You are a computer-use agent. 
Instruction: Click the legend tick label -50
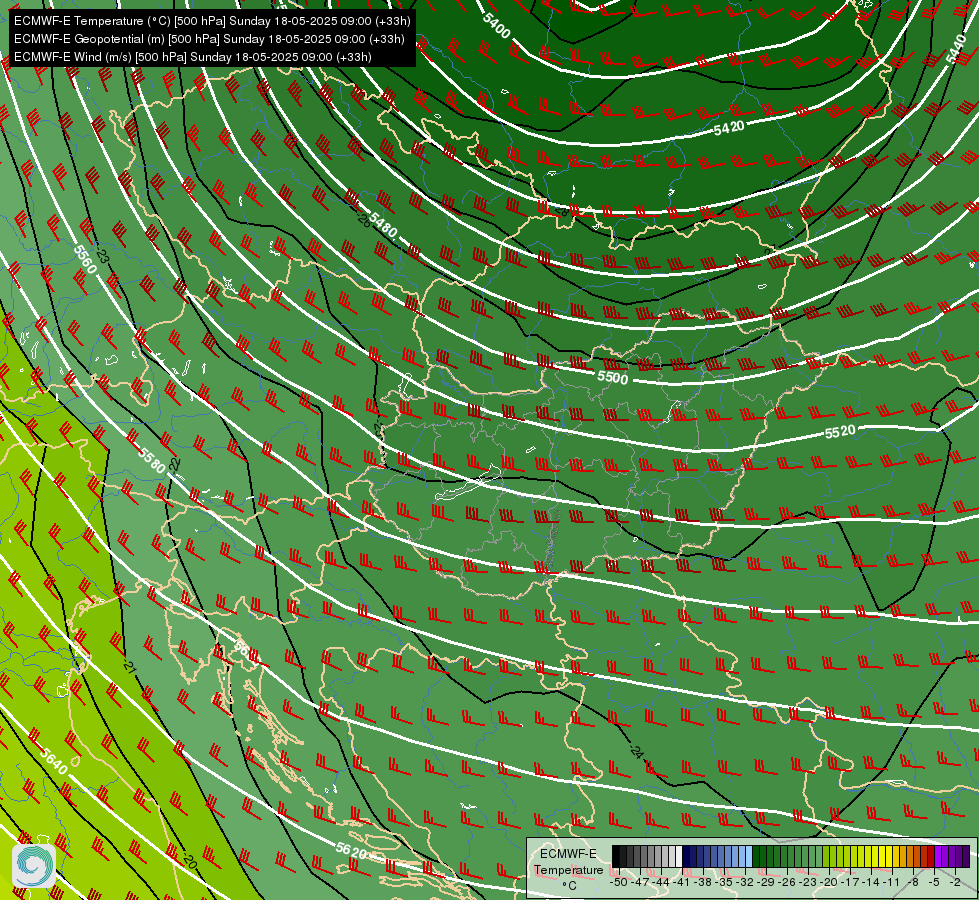618,883
